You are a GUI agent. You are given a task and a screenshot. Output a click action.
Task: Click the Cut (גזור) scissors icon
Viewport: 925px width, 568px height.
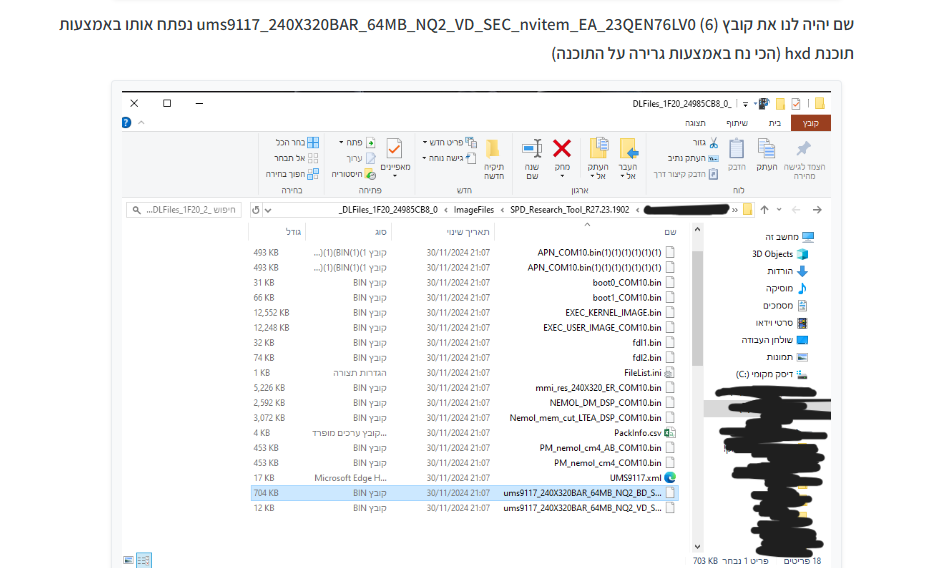713,143
